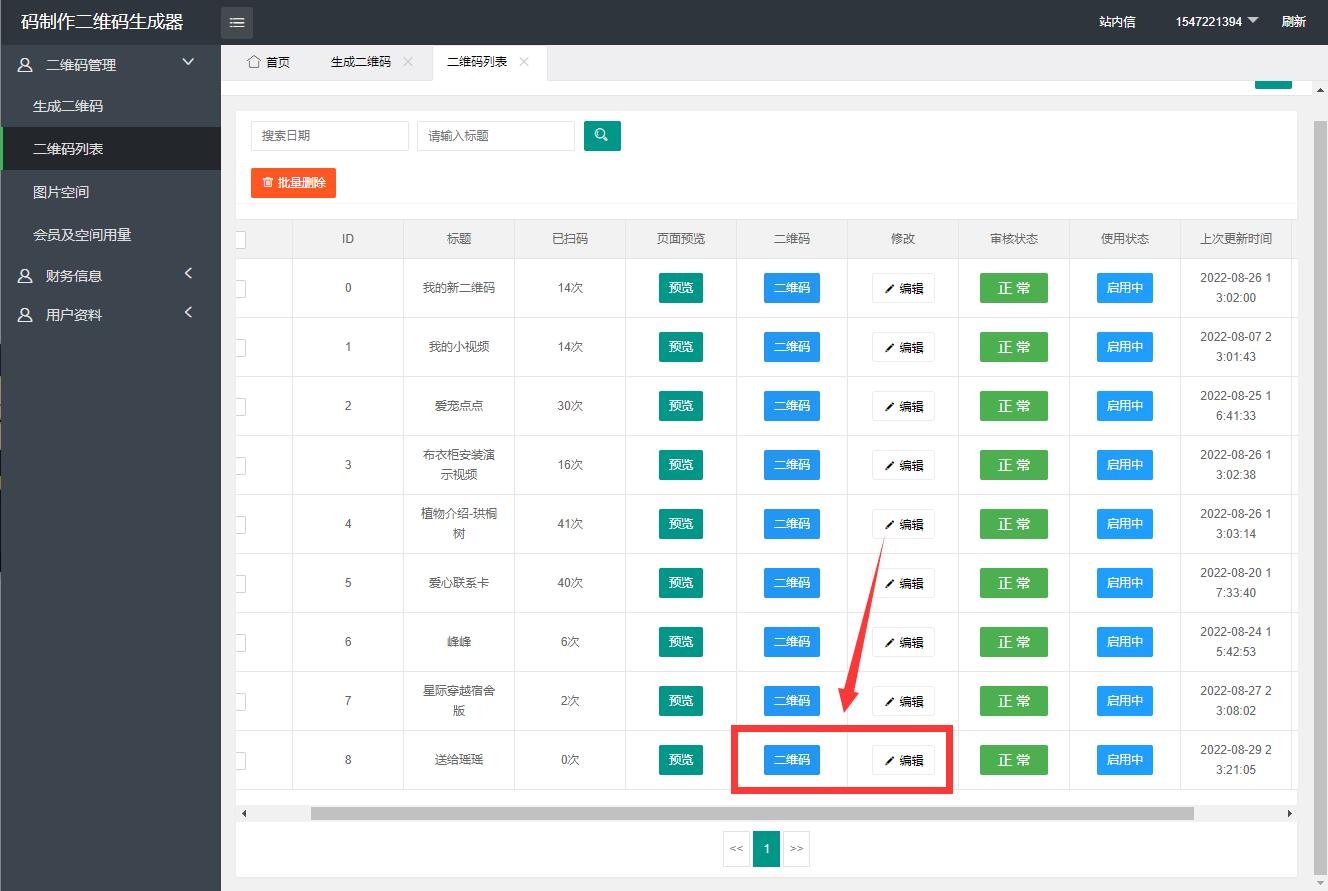Open 生成二维码 in the sidebar
The image size is (1328, 891).
point(110,106)
